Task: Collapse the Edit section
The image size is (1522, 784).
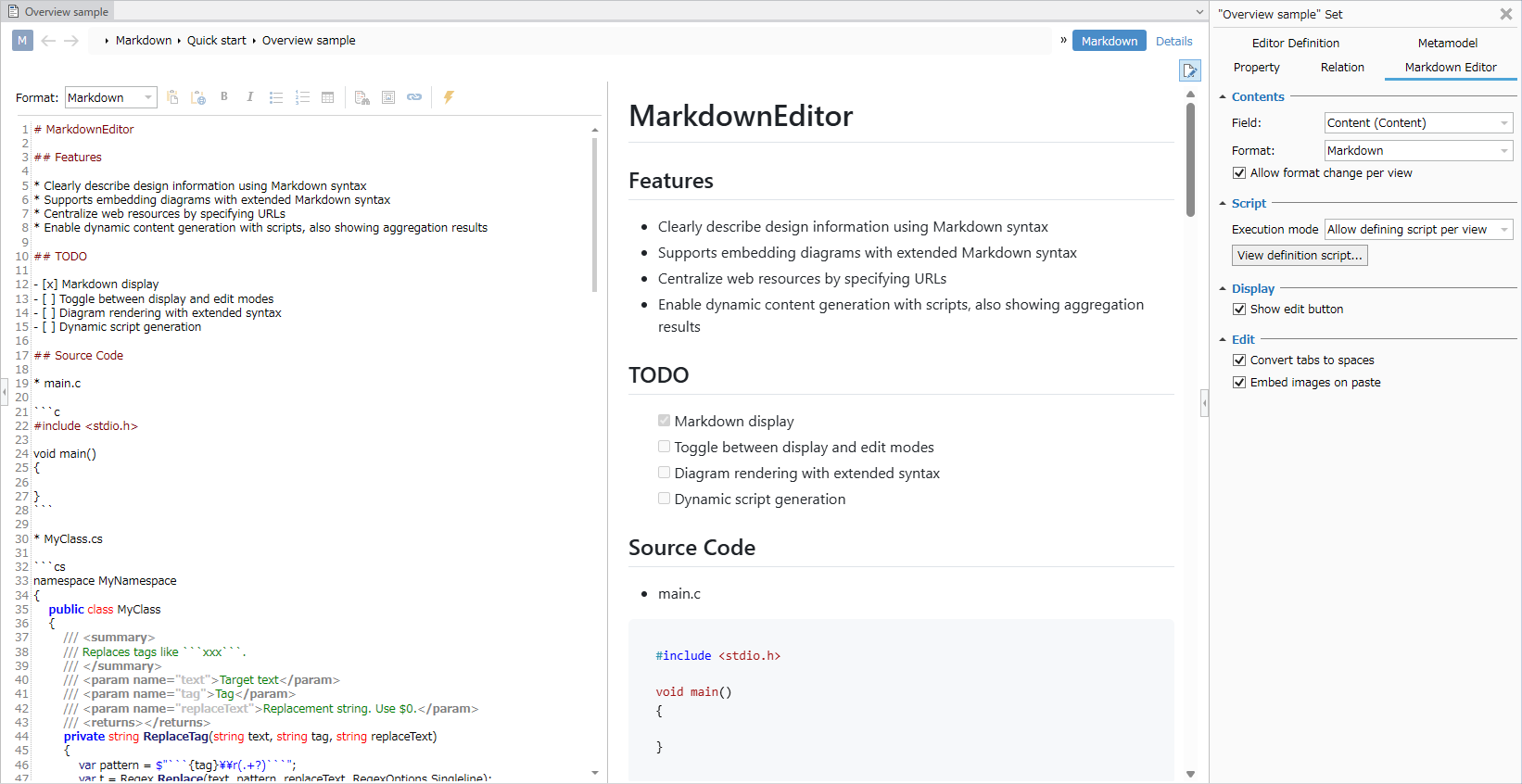Action: (1223, 340)
